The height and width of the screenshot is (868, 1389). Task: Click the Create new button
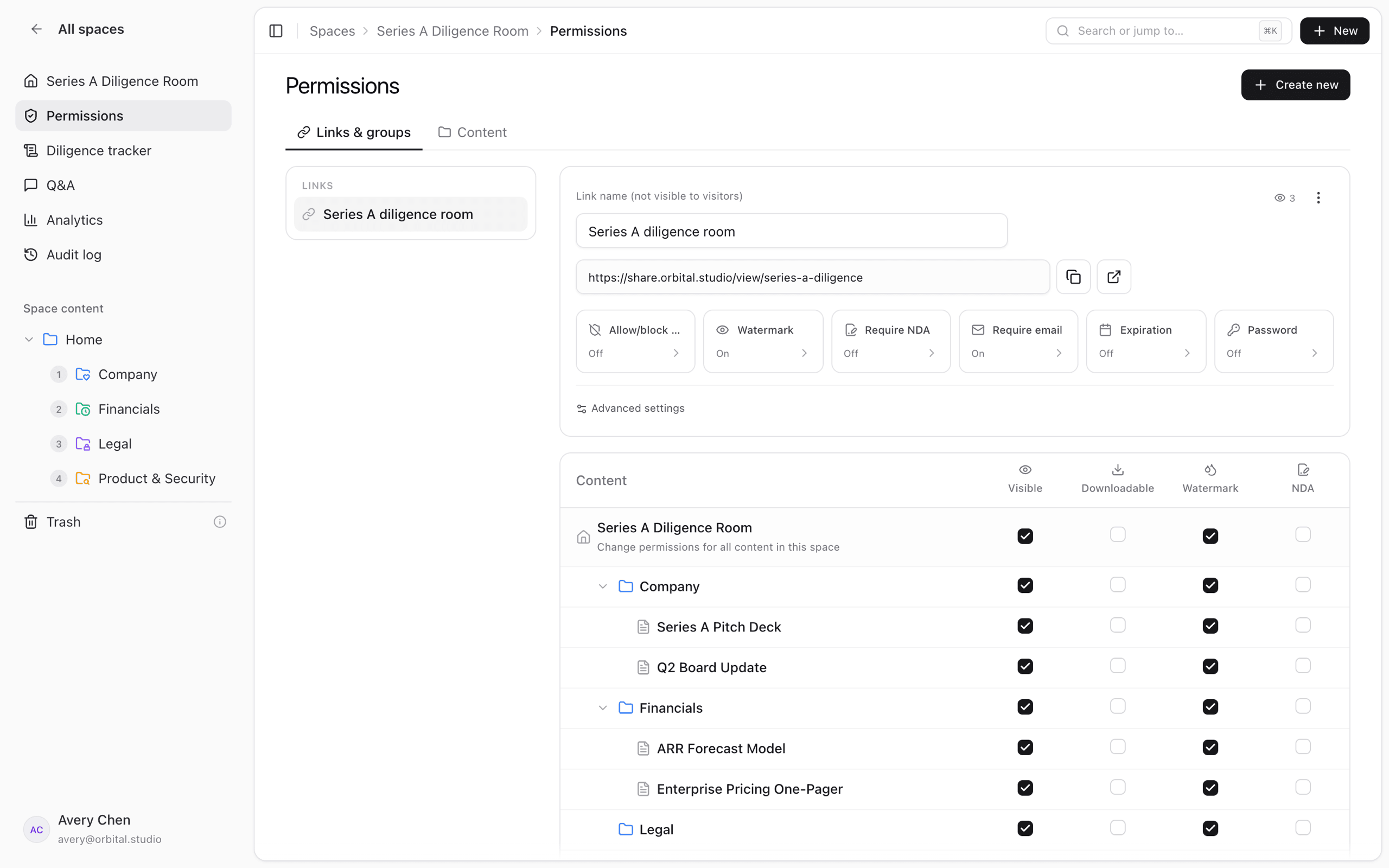click(x=1296, y=85)
